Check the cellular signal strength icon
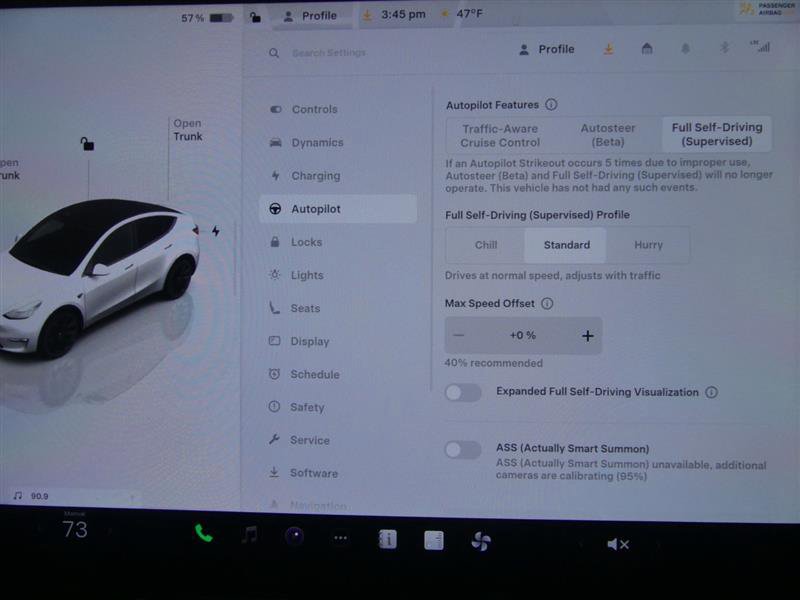800x600 pixels. click(x=761, y=47)
